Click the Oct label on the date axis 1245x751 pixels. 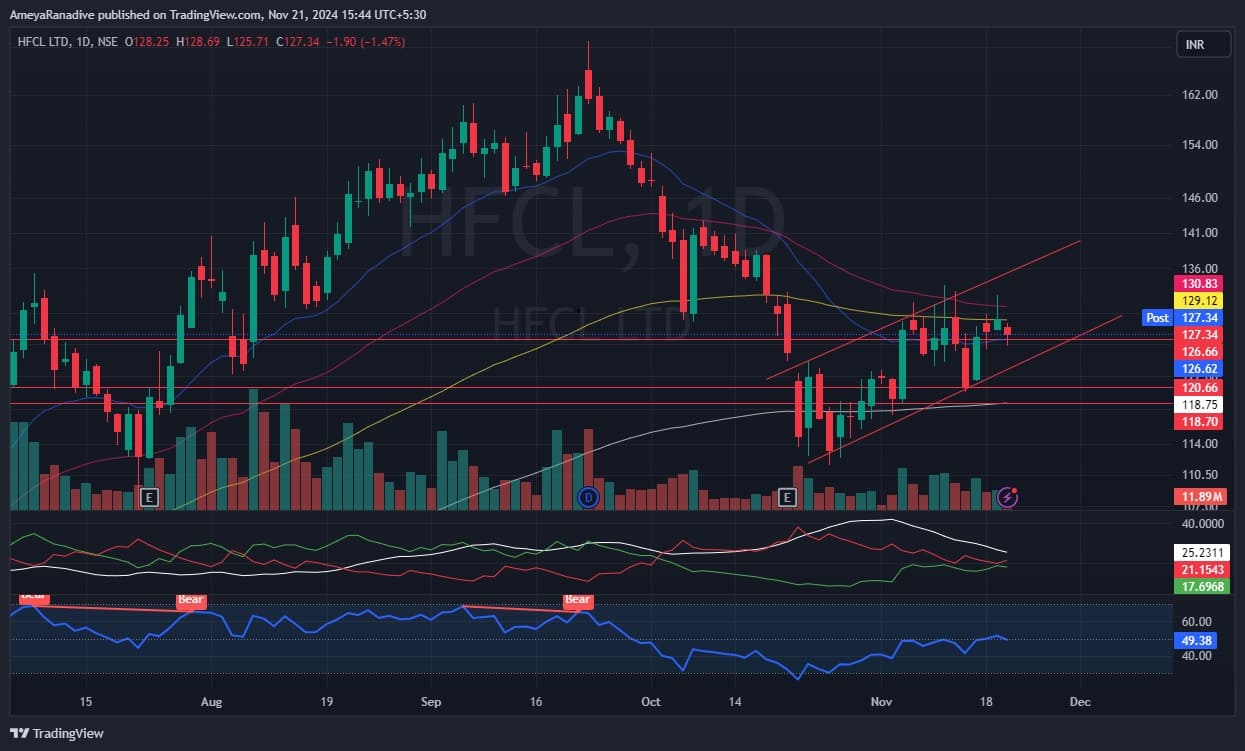tap(651, 703)
